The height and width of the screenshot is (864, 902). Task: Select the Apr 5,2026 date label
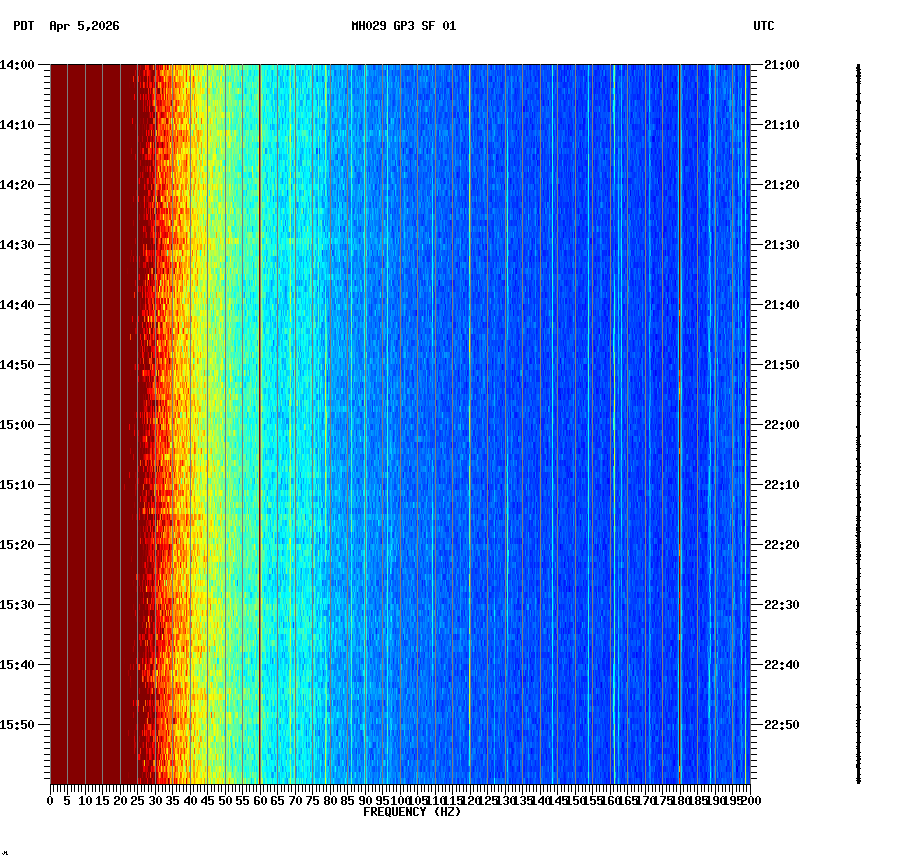(x=82, y=28)
